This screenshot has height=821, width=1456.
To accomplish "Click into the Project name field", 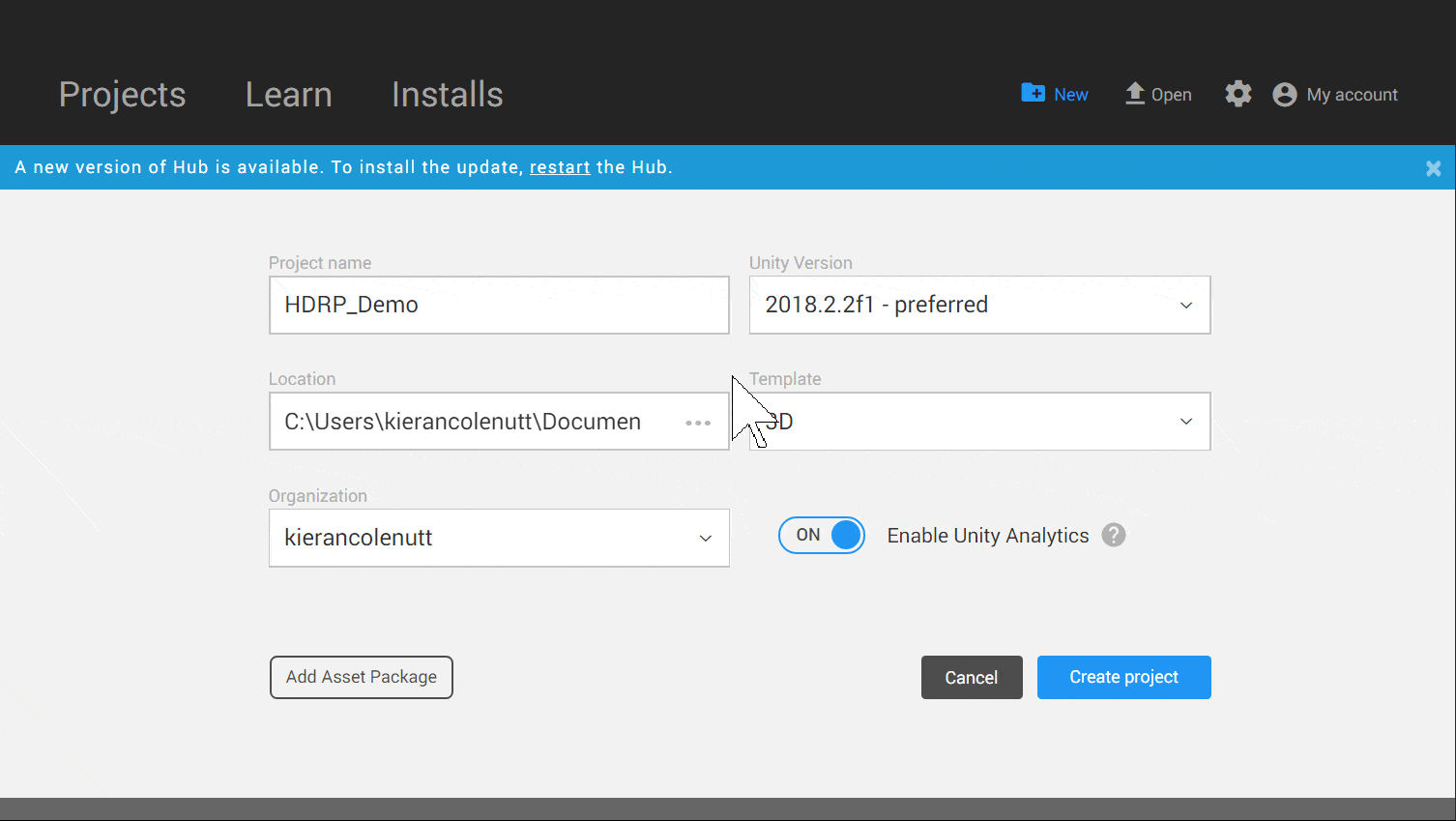I will pos(499,305).
